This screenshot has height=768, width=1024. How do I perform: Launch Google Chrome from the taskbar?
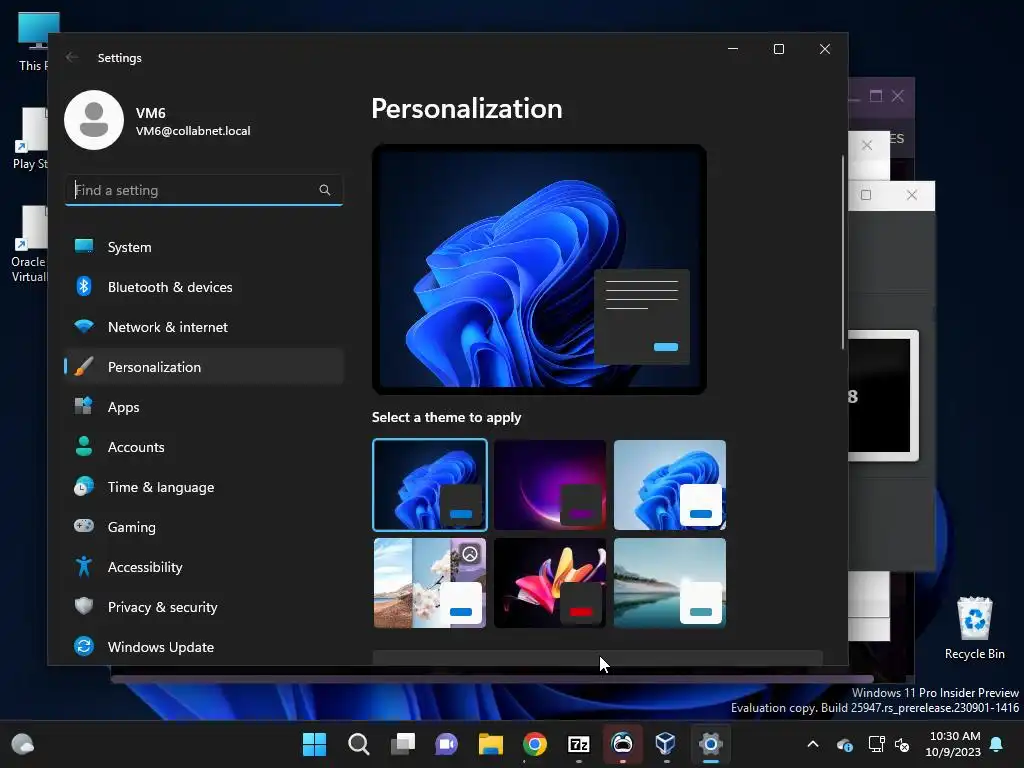coord(535,744)
